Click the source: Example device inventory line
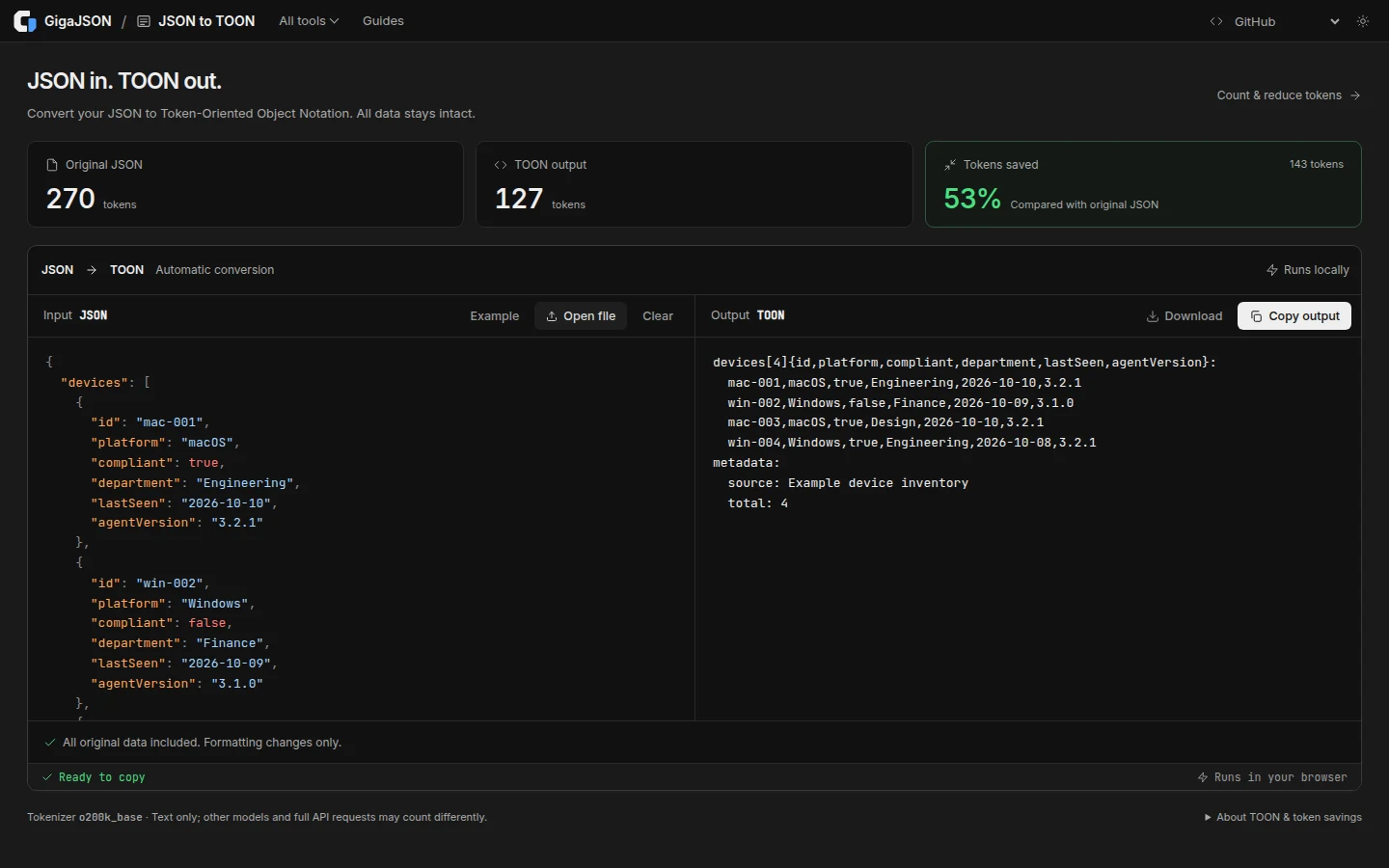1389x868 pixels. point(848,483)
